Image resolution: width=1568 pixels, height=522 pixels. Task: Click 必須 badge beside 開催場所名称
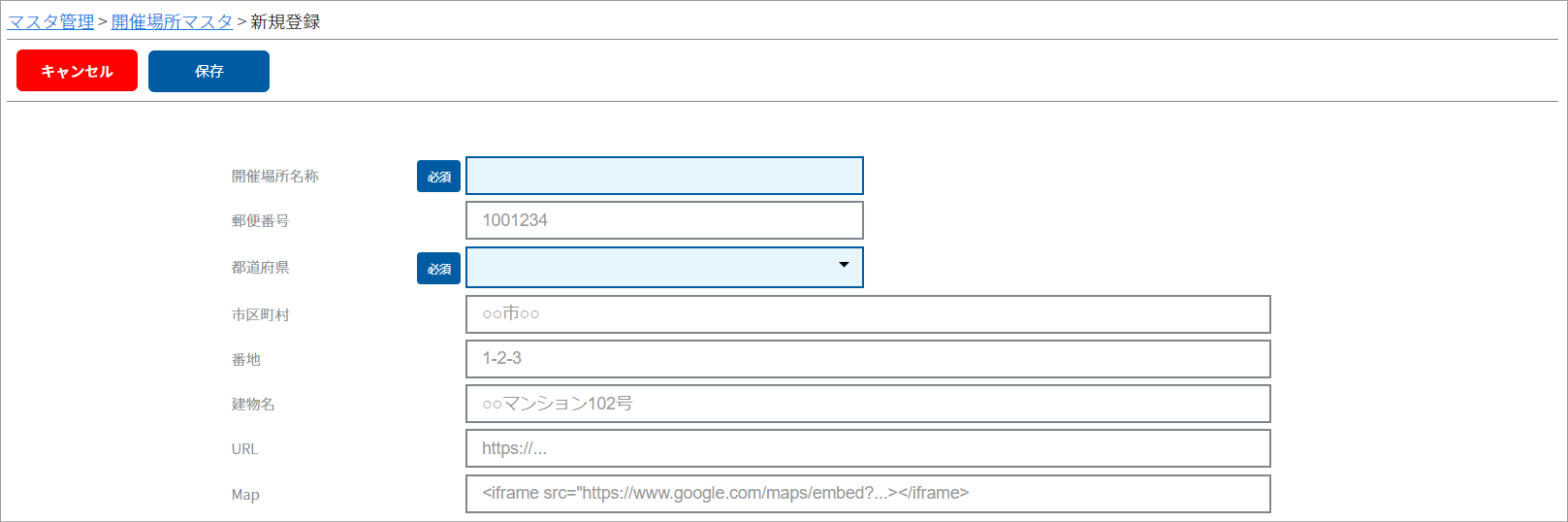(438, 177)
